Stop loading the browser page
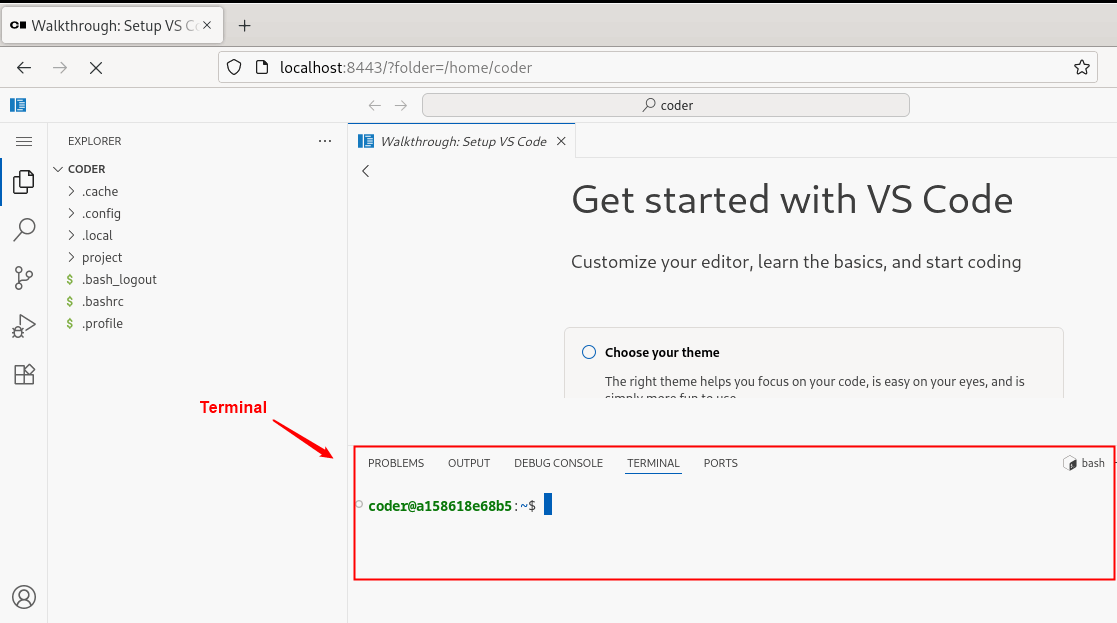 point(95,68)
